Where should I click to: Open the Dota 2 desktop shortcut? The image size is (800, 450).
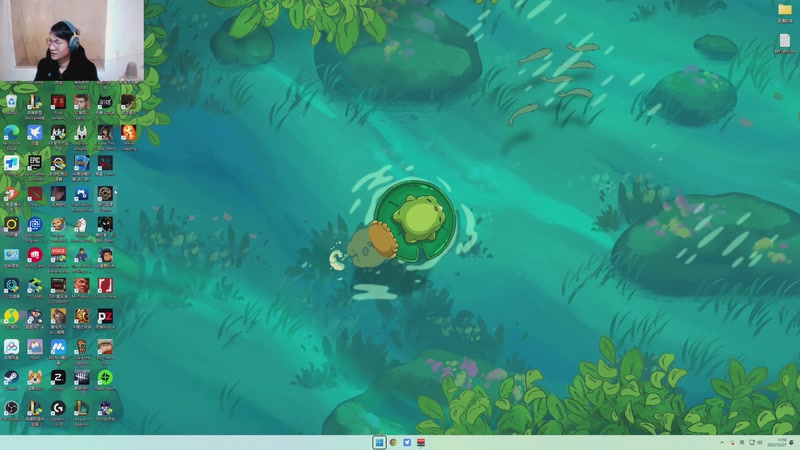pyautogui.click(x=35, y=194)
